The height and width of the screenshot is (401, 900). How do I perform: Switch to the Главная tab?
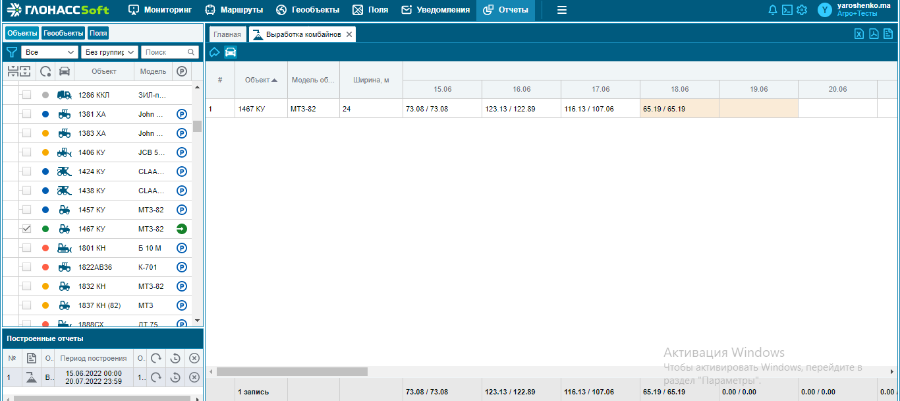[227, 34]
